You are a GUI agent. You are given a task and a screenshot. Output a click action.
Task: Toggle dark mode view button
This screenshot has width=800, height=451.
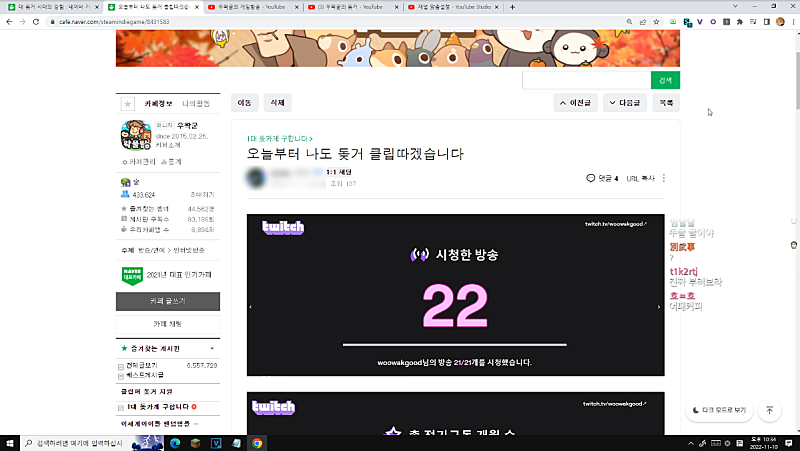[x=719, y=410]
